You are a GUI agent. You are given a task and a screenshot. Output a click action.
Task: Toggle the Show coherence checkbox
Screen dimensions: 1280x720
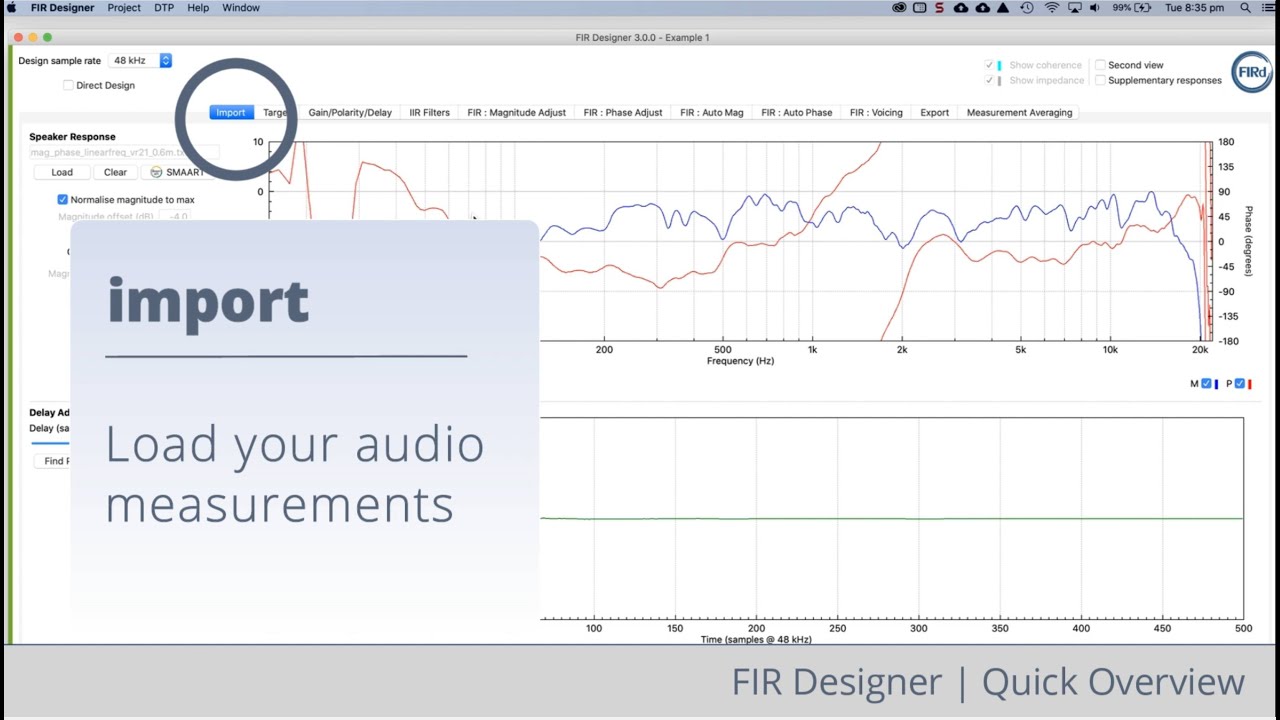[989, 65]
